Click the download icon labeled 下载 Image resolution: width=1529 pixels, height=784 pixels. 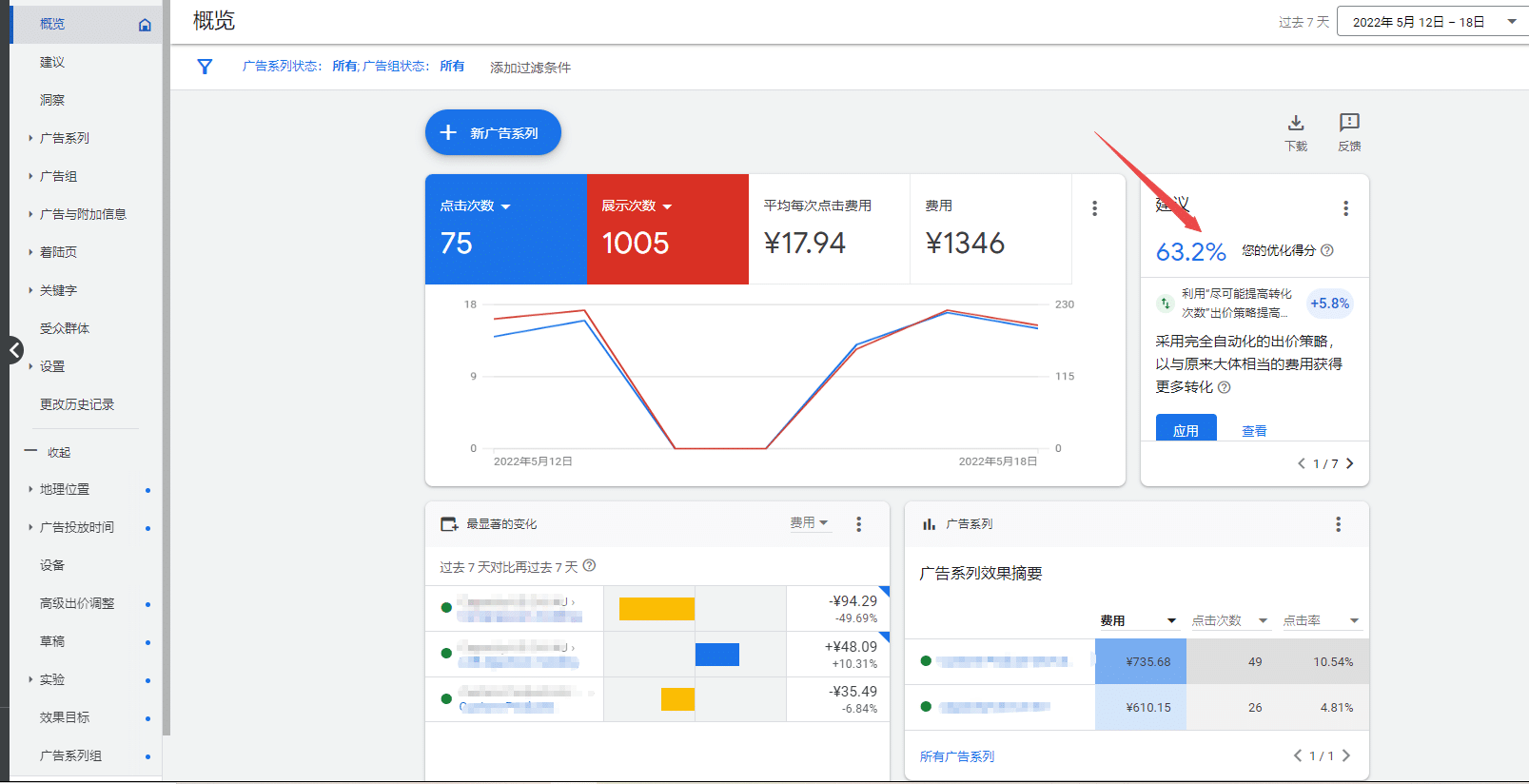[x=1296, y=123]
